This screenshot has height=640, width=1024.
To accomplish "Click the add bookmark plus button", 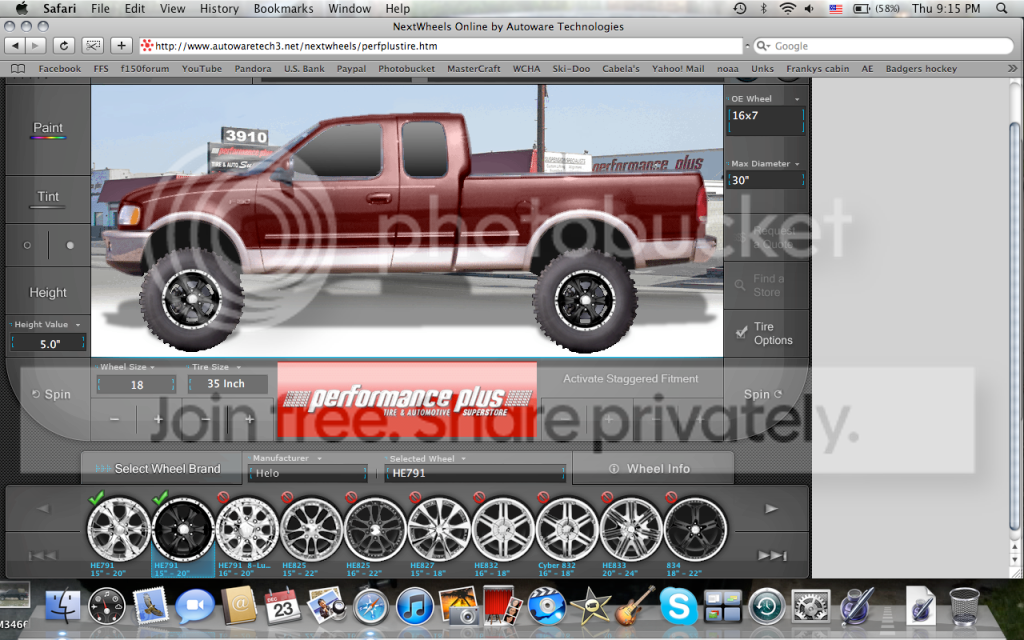I will 121,46.
